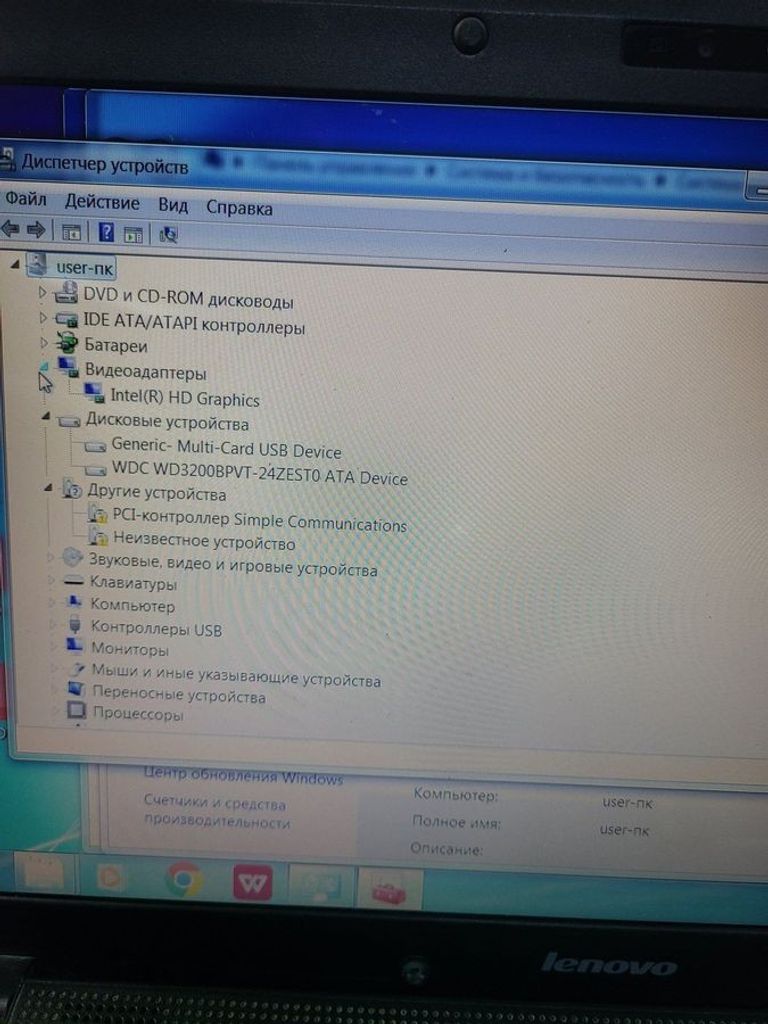Click the Переносные устройства icon
Image resolution: width=768 pixels, height=1024 pixels.
tap(76, 689)
